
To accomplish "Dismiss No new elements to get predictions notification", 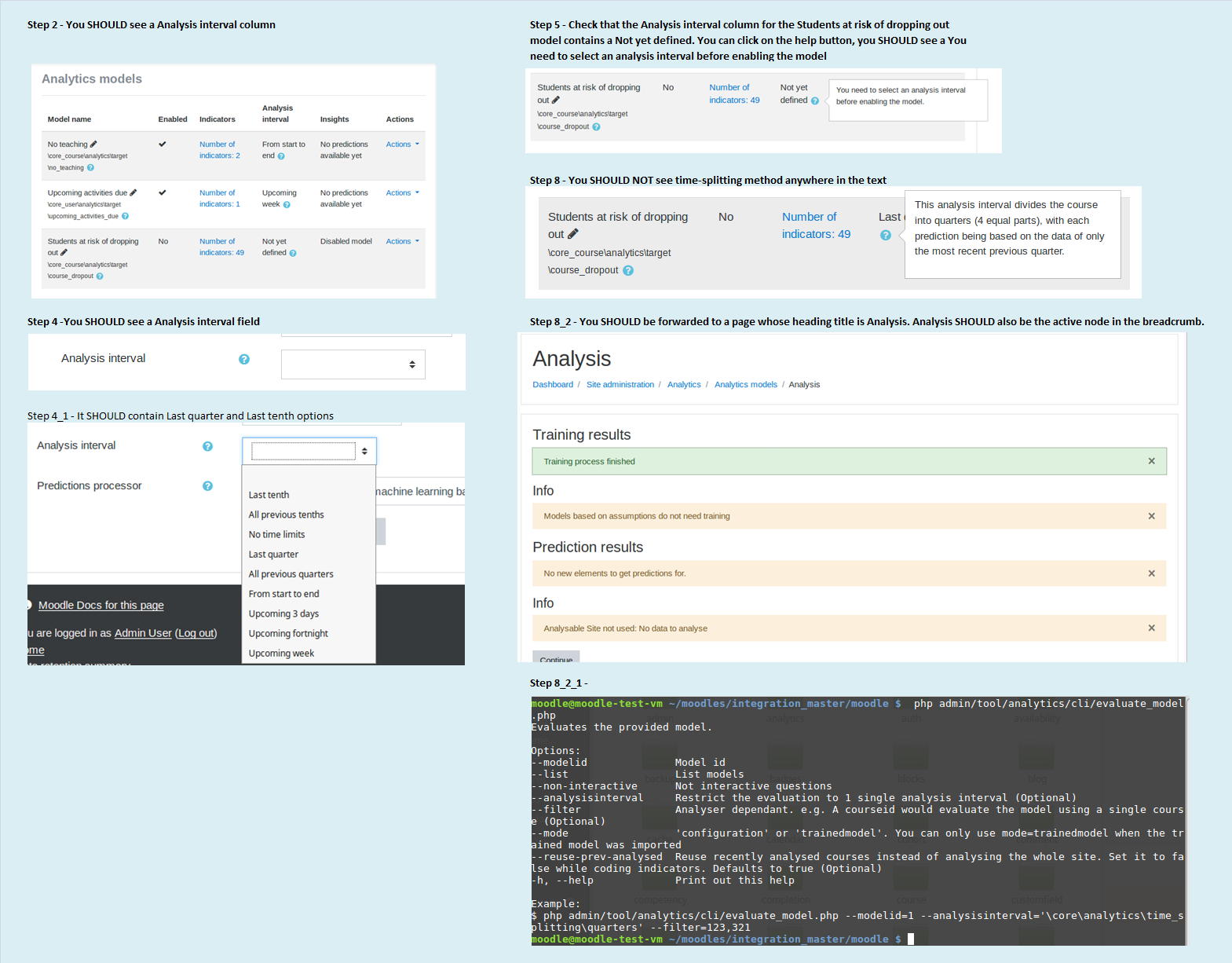I will tap(1151, 573).
